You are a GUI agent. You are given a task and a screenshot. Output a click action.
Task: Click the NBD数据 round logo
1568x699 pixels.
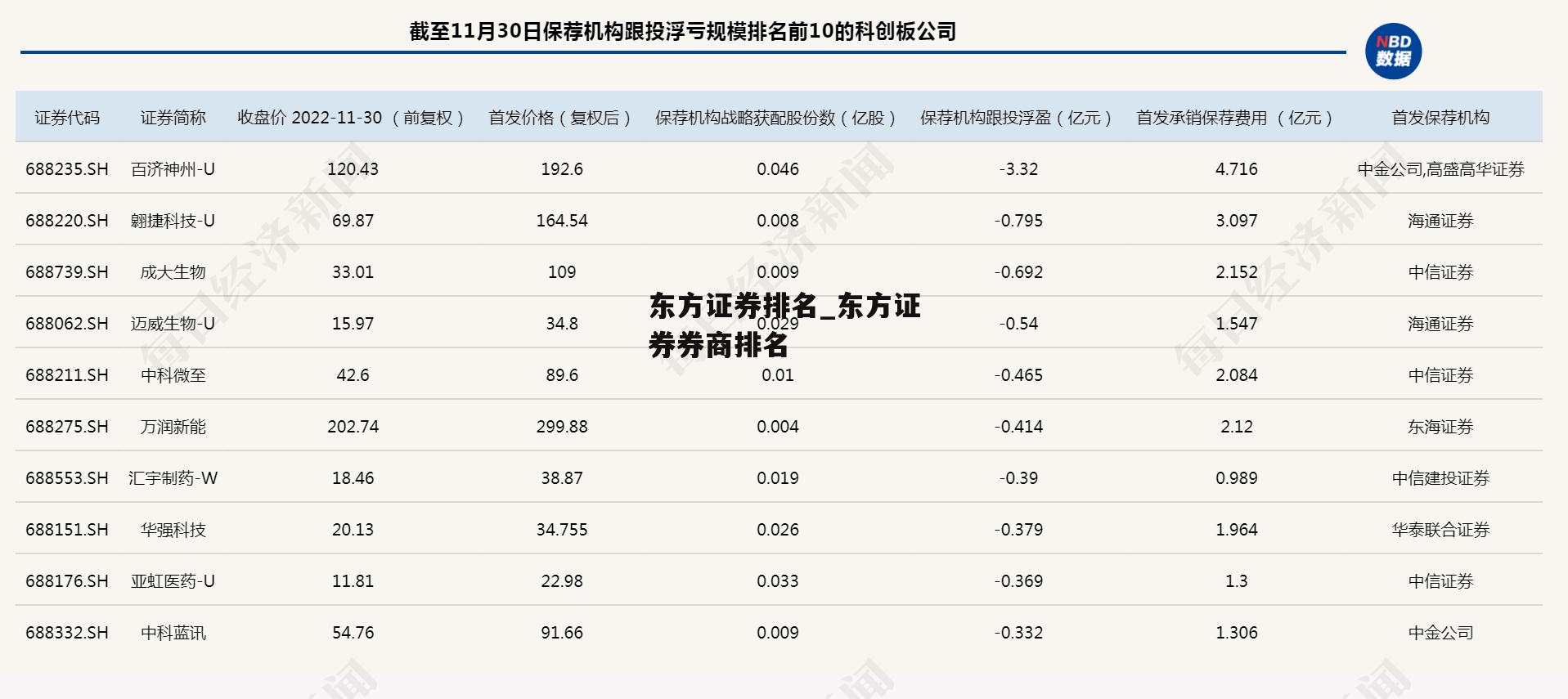tap(1393, 52)
